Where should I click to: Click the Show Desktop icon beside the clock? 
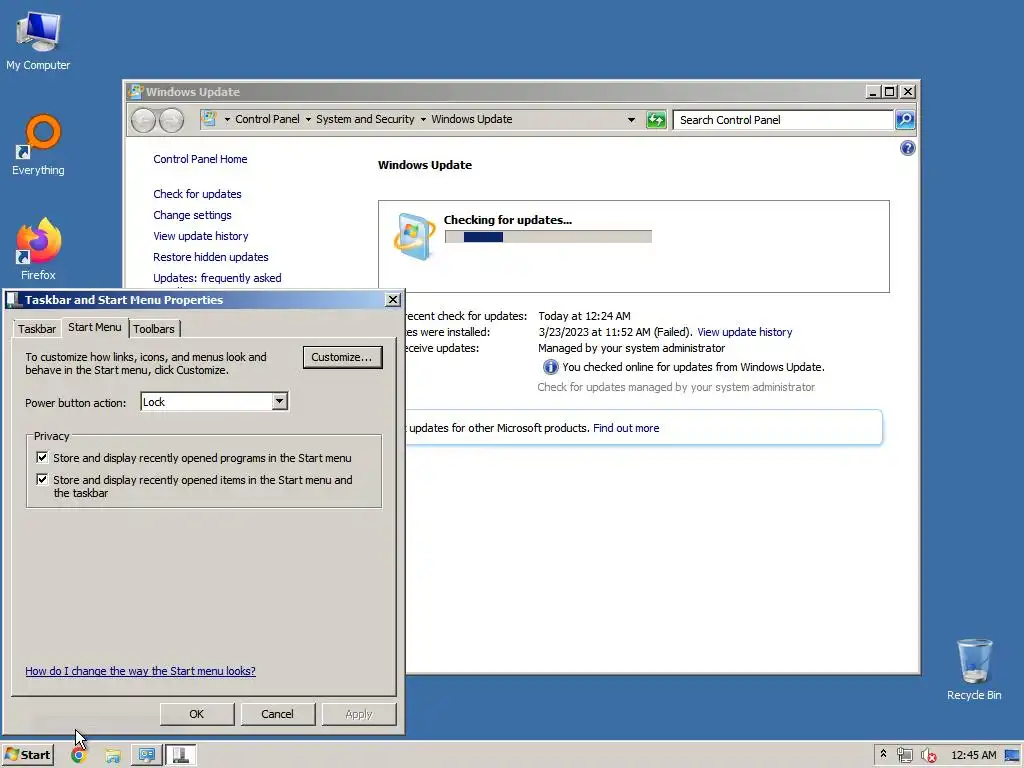pos(1013,755)
